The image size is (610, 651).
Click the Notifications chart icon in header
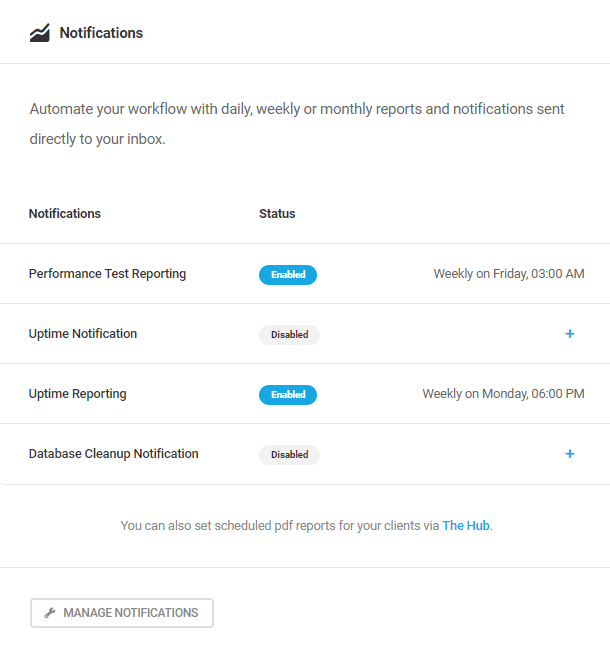40,33
